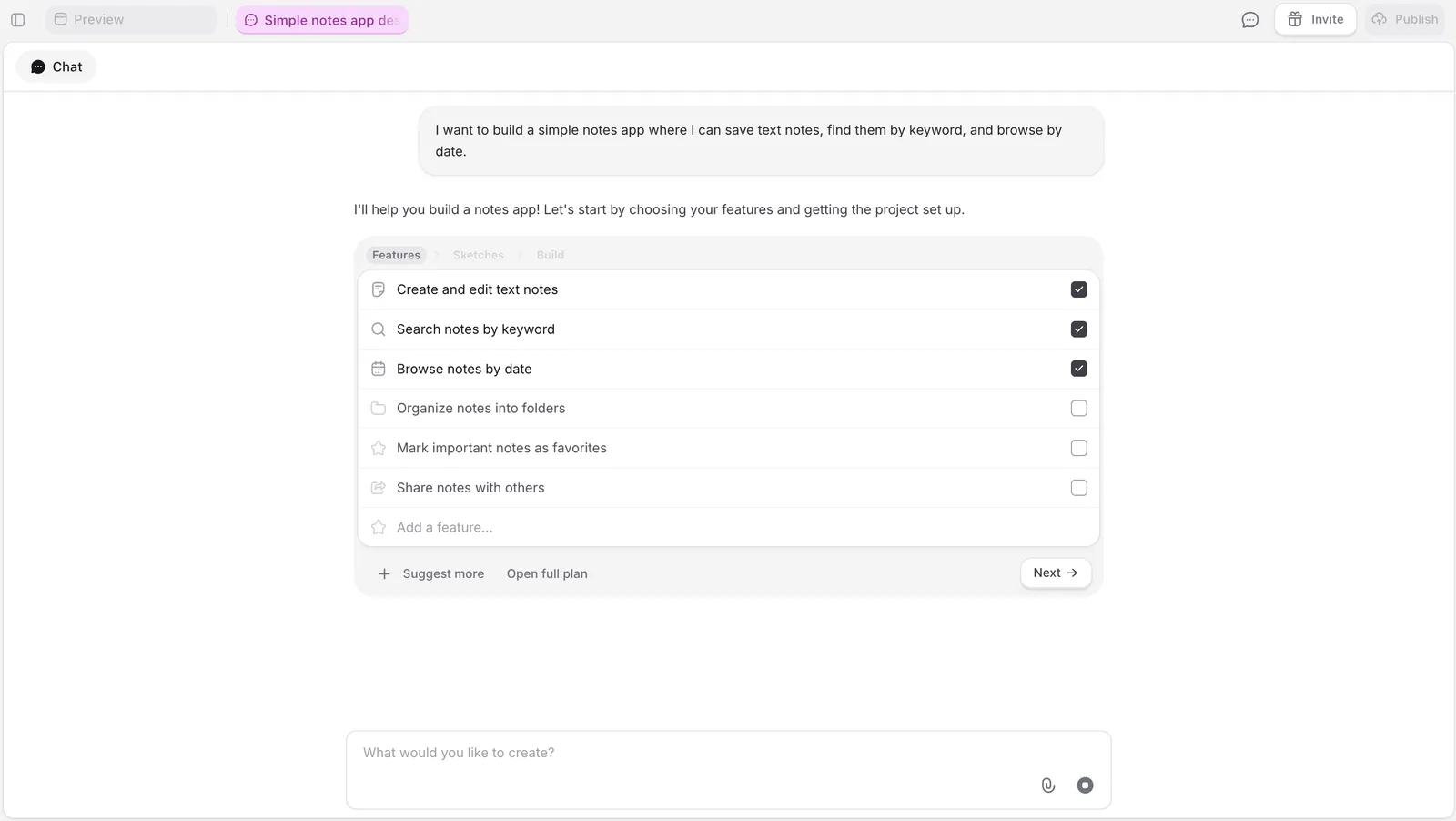Viewport: 1456px width, 821px height.
Task: Click the star icon beside Add a feature
Action: tap(379, 527)
